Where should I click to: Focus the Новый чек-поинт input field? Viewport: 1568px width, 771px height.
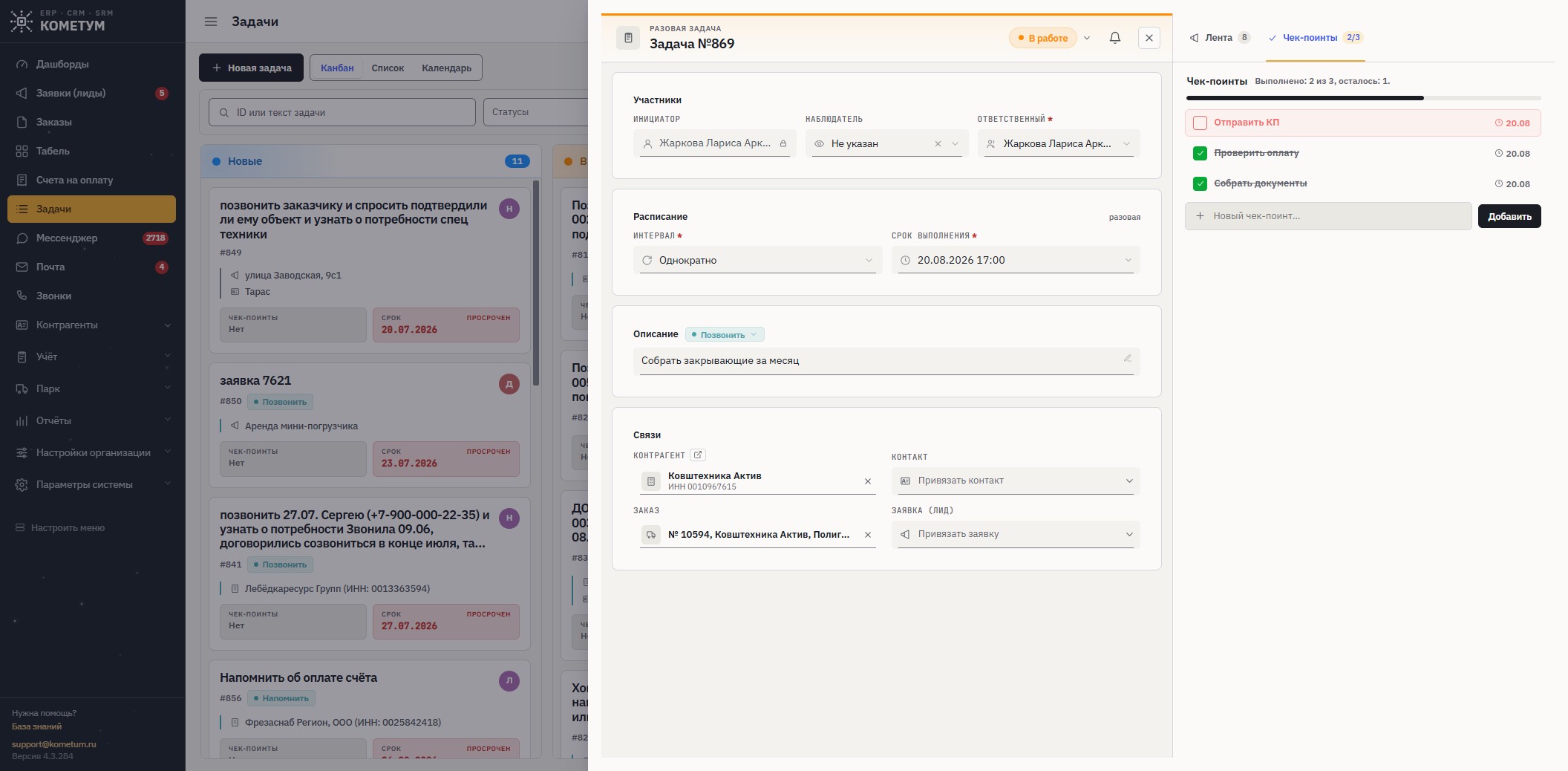point(1328,216)
